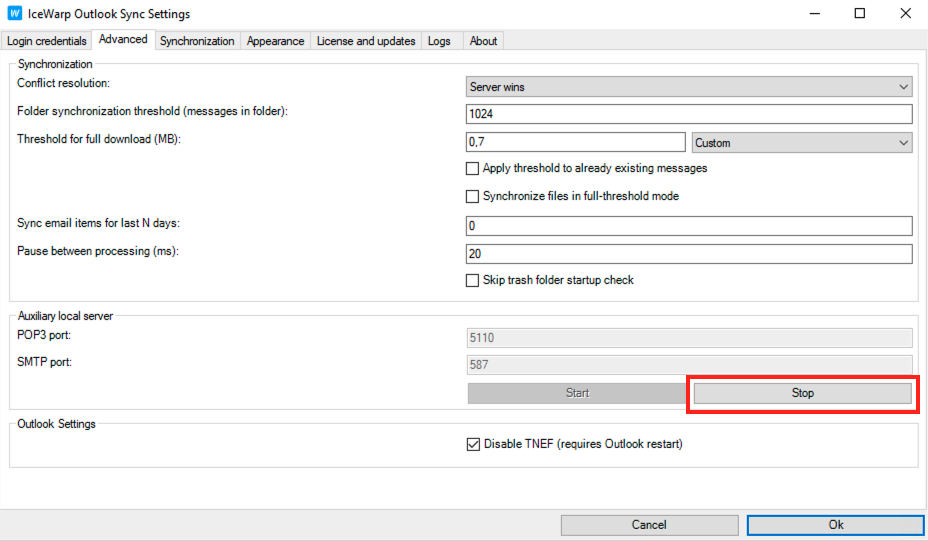Open the Logs tab

(x=439, y=41)
